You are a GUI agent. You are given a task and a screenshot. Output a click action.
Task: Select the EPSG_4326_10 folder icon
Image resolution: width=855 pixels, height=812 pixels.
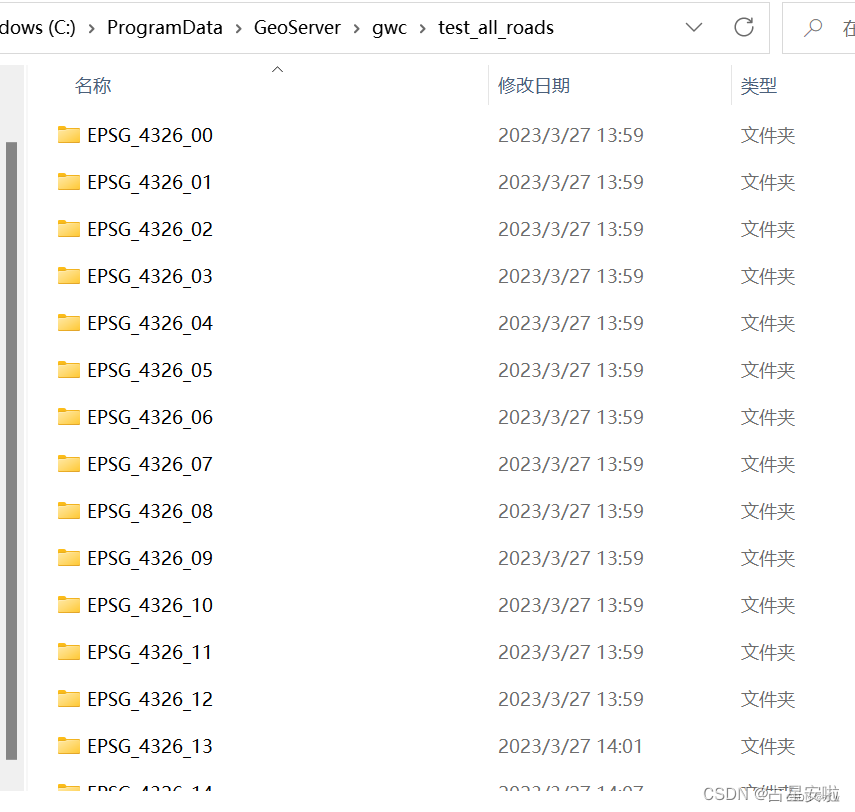click(x=69, y=605)
